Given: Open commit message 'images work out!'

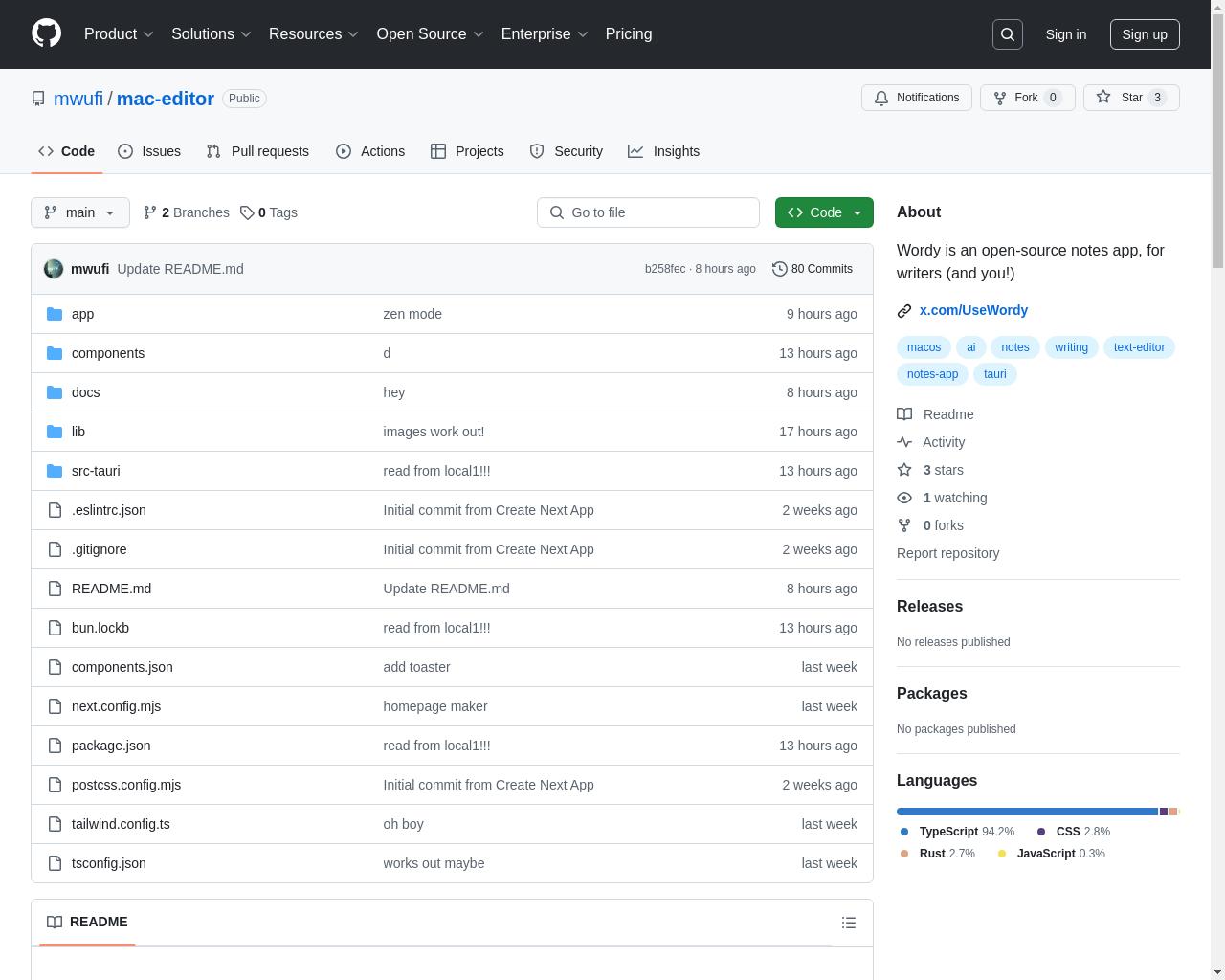Looking at the screenshot, I should (434, 432).
